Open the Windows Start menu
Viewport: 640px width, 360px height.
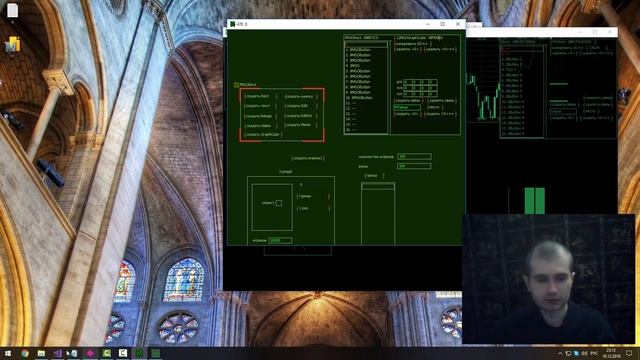(x=8, y=353)
